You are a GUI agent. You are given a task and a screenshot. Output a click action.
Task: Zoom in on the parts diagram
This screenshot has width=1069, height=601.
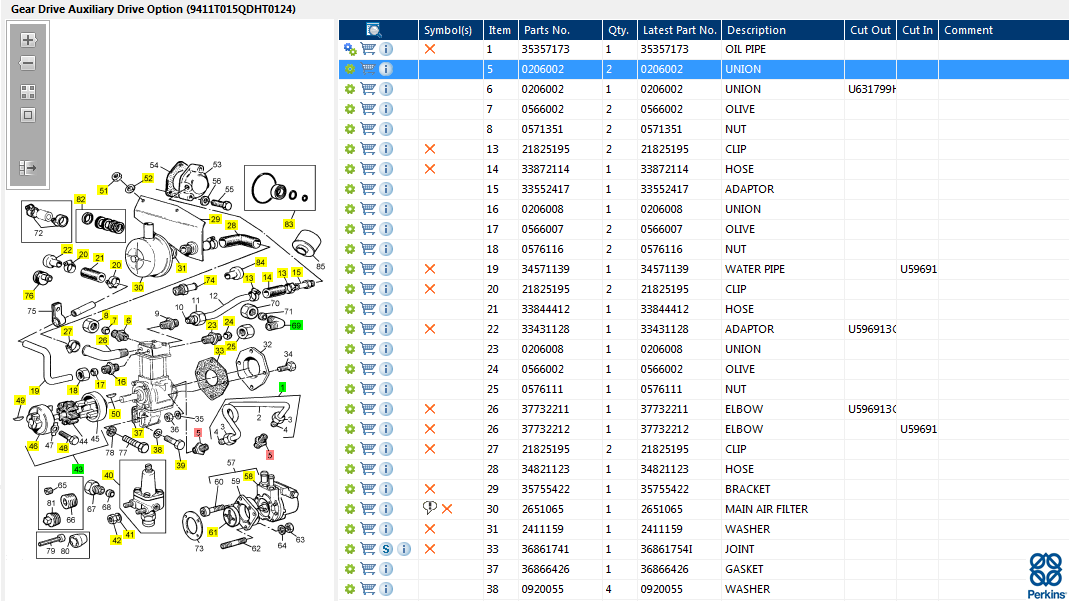(x=28, y=40)
